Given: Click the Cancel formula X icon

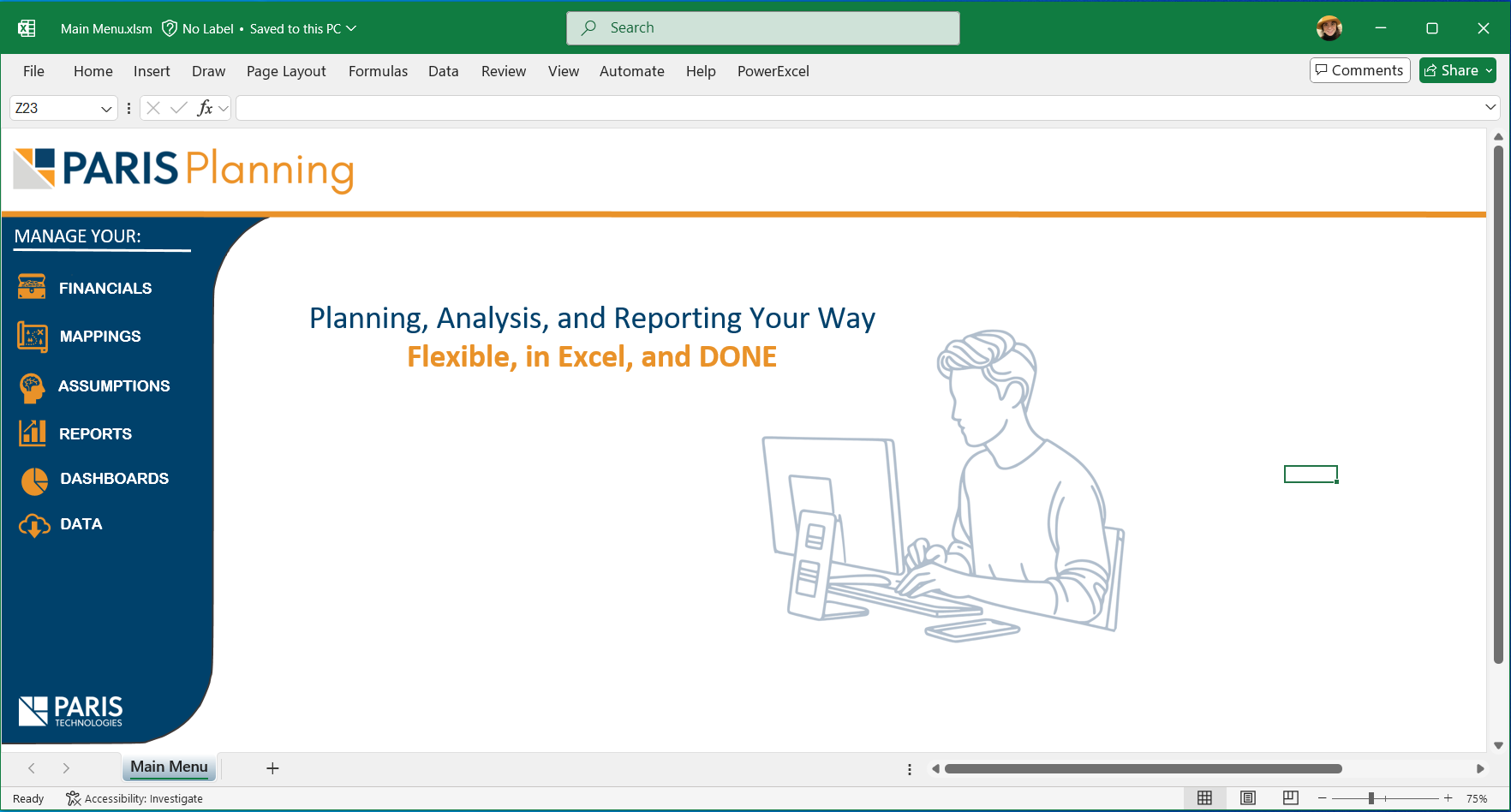Looking at the screenshot, I should point(153,108).
